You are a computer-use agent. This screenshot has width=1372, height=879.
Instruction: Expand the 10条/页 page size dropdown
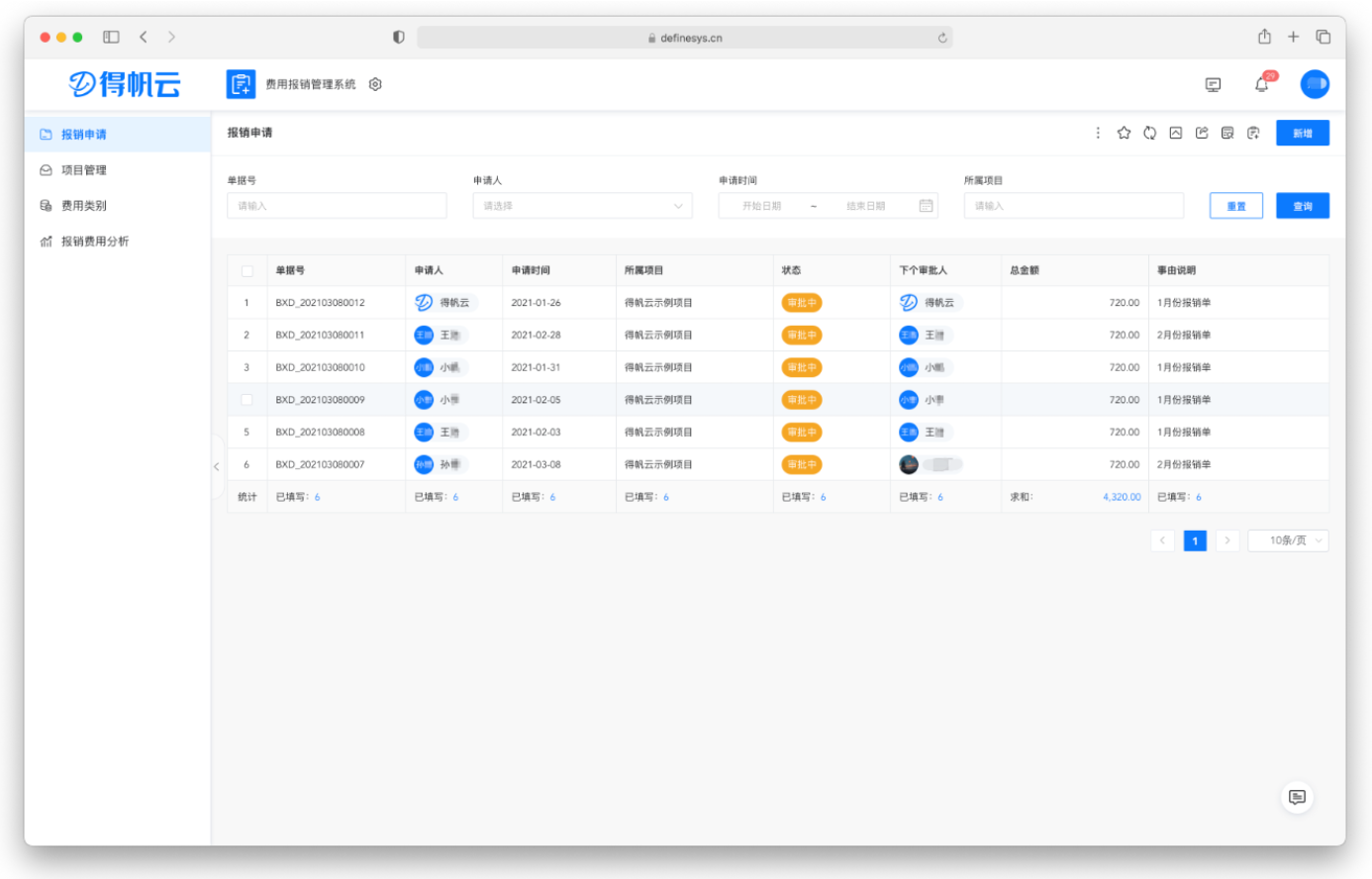(1288, 540)
